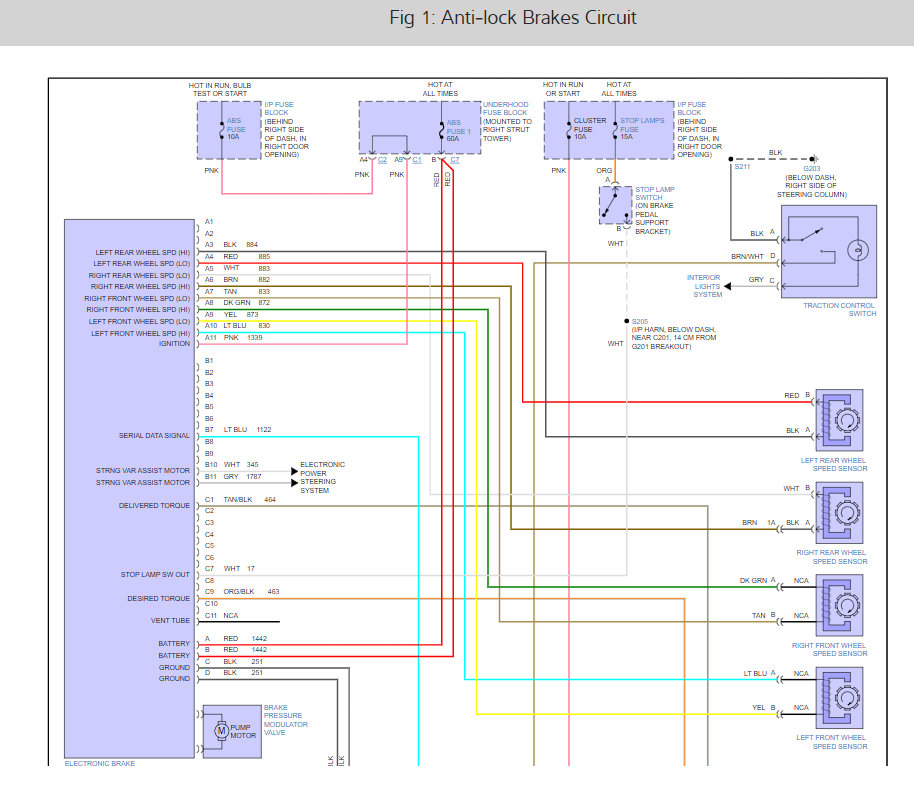Viewport: 914px width, 787px height.
Task: Click the G203 ground symbol
Action: pyautogui.click(x=814, y=159)
